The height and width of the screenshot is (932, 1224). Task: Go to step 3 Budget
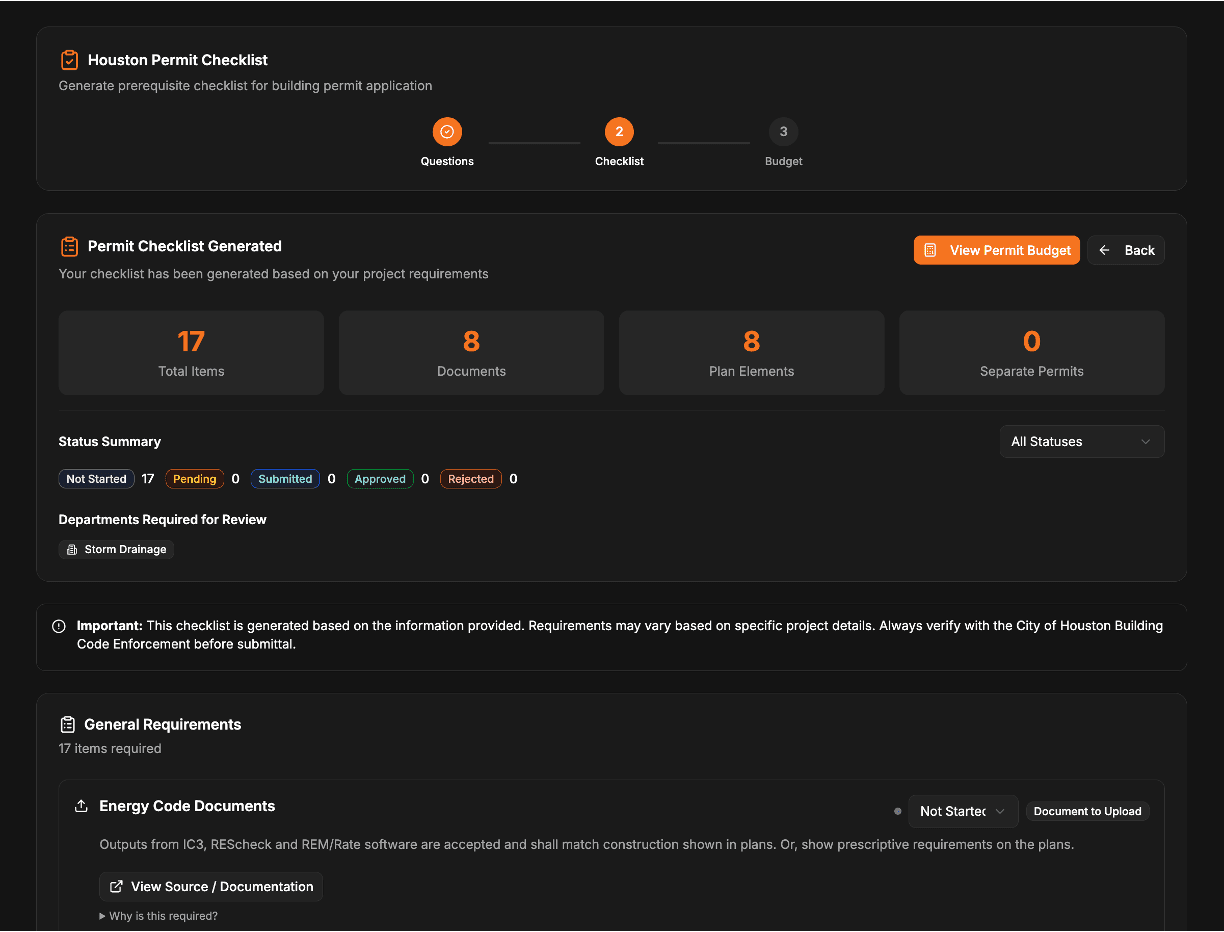783,132
